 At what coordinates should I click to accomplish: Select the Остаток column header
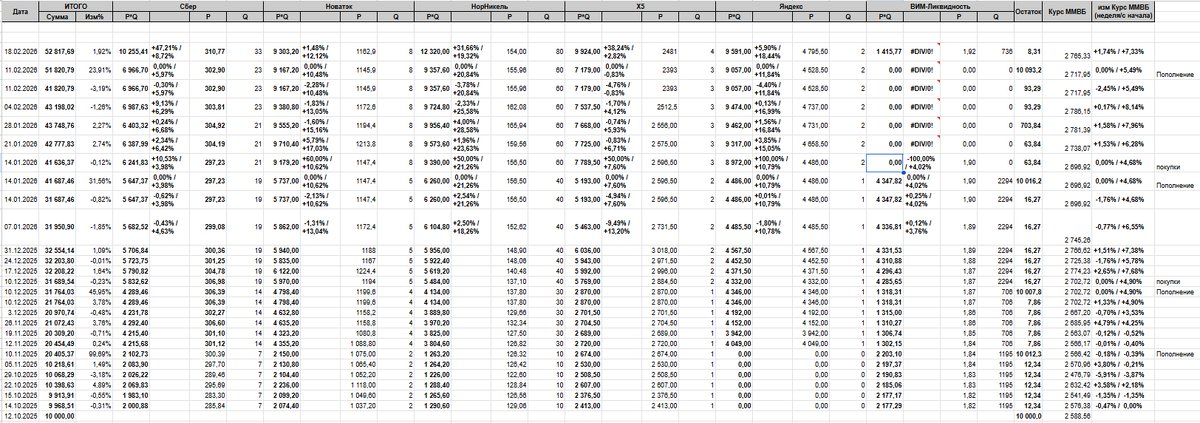(x=1028, y=10)
